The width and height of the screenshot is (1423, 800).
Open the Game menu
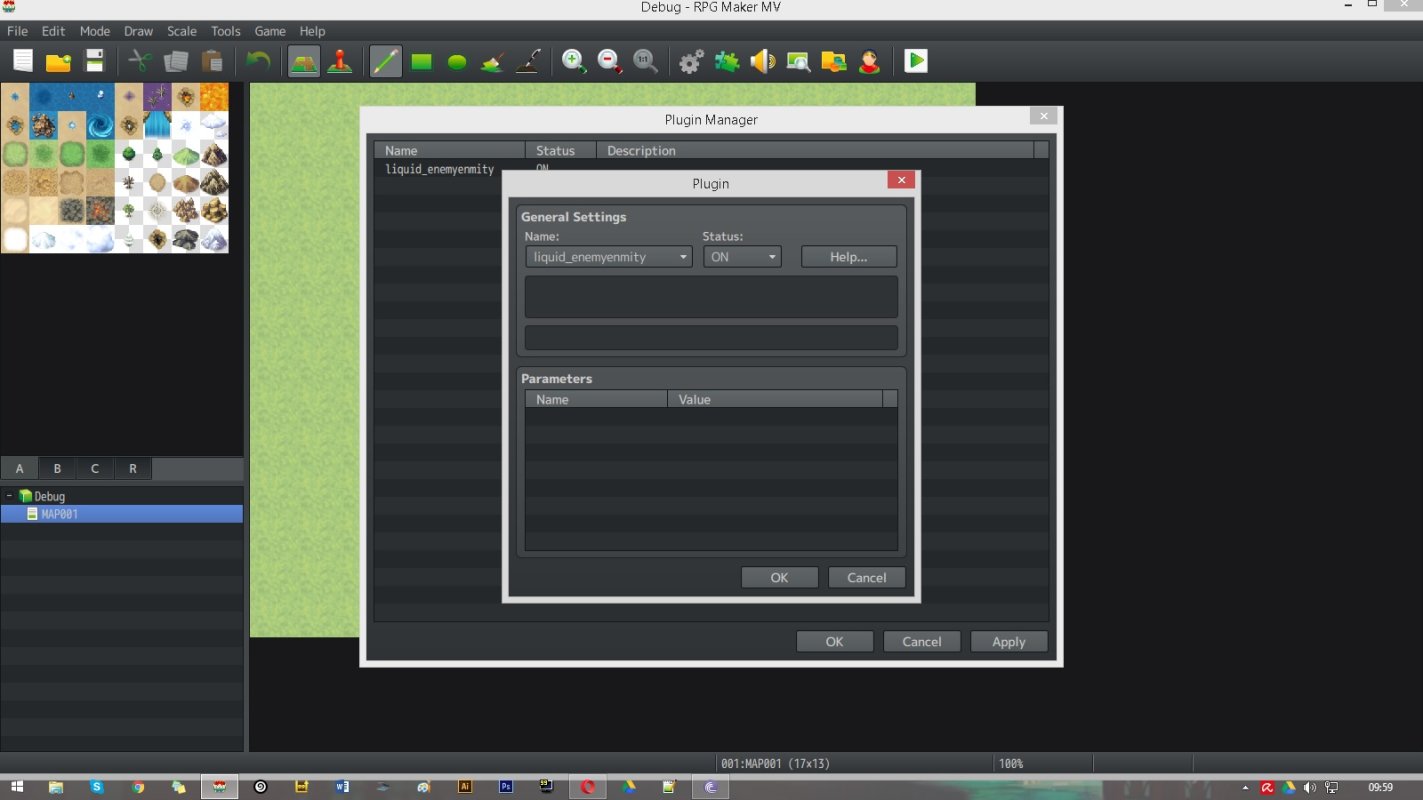(x=270, y=31)
